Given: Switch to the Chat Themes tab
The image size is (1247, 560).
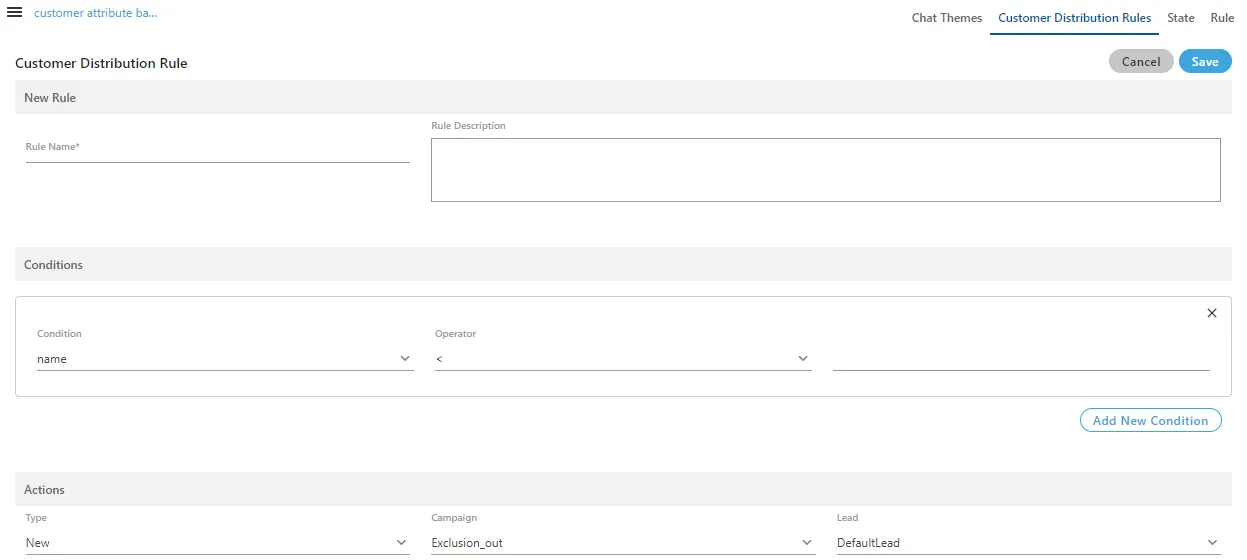Looking at the screenshot, I should coord(947,18).
